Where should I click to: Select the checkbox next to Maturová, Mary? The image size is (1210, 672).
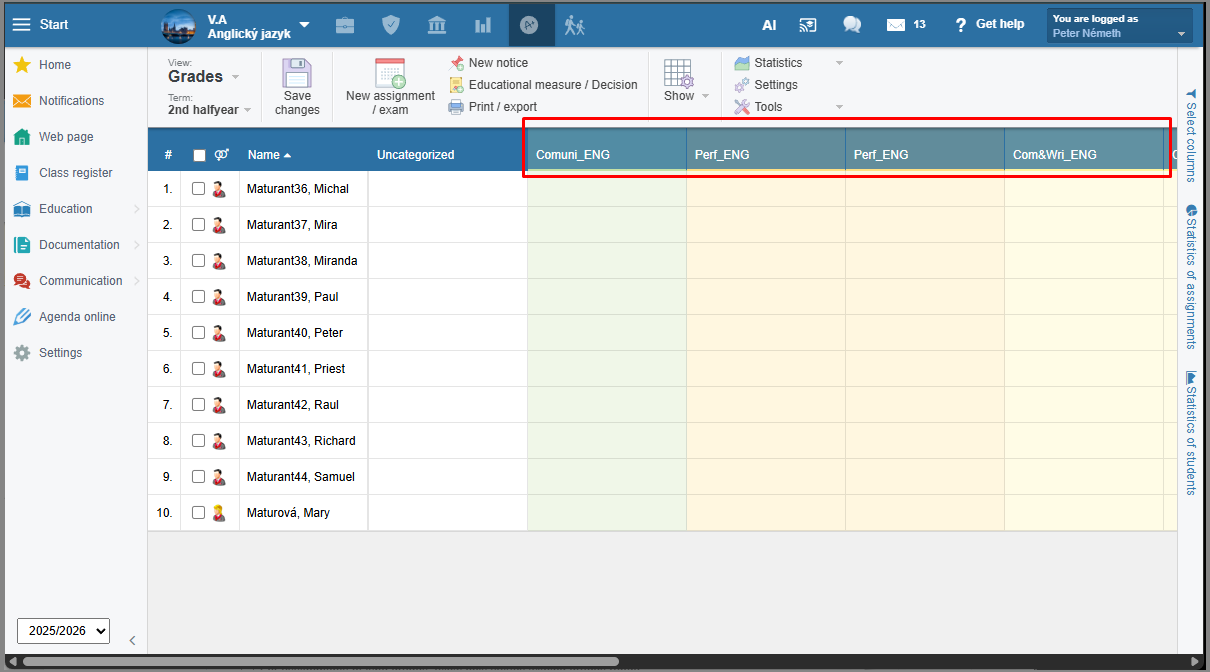198,513
